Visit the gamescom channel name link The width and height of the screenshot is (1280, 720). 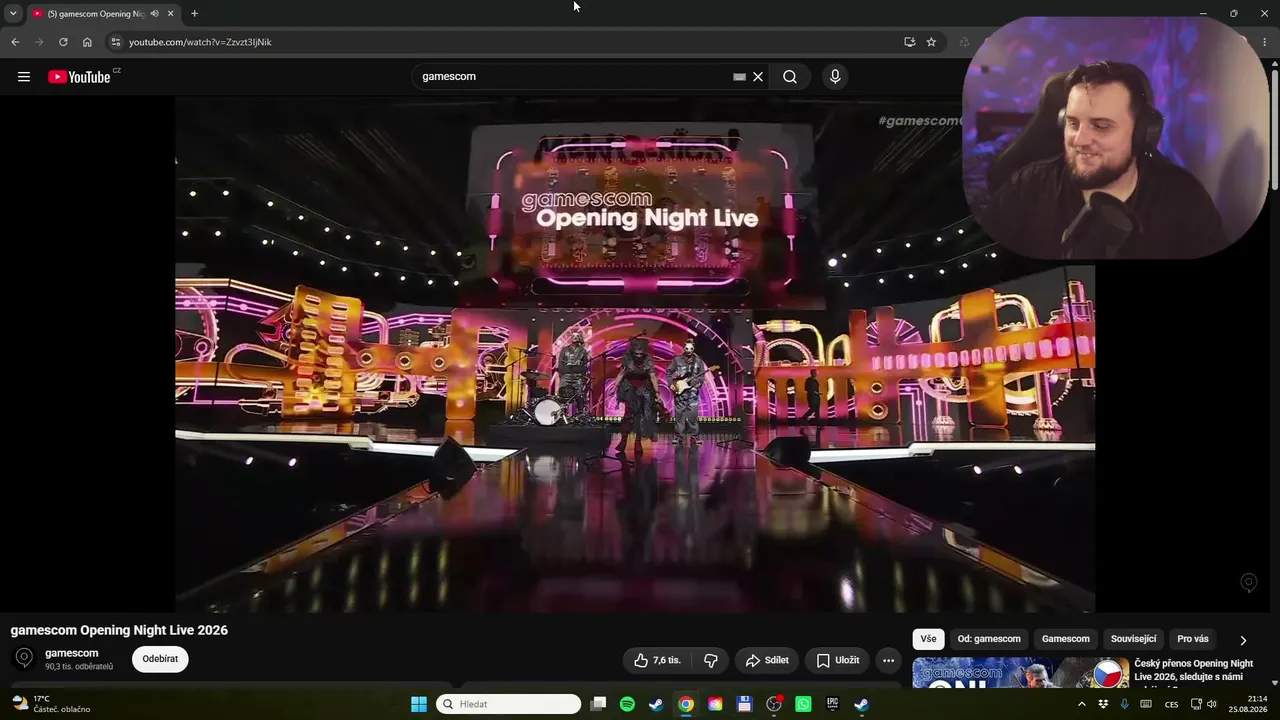72,653
